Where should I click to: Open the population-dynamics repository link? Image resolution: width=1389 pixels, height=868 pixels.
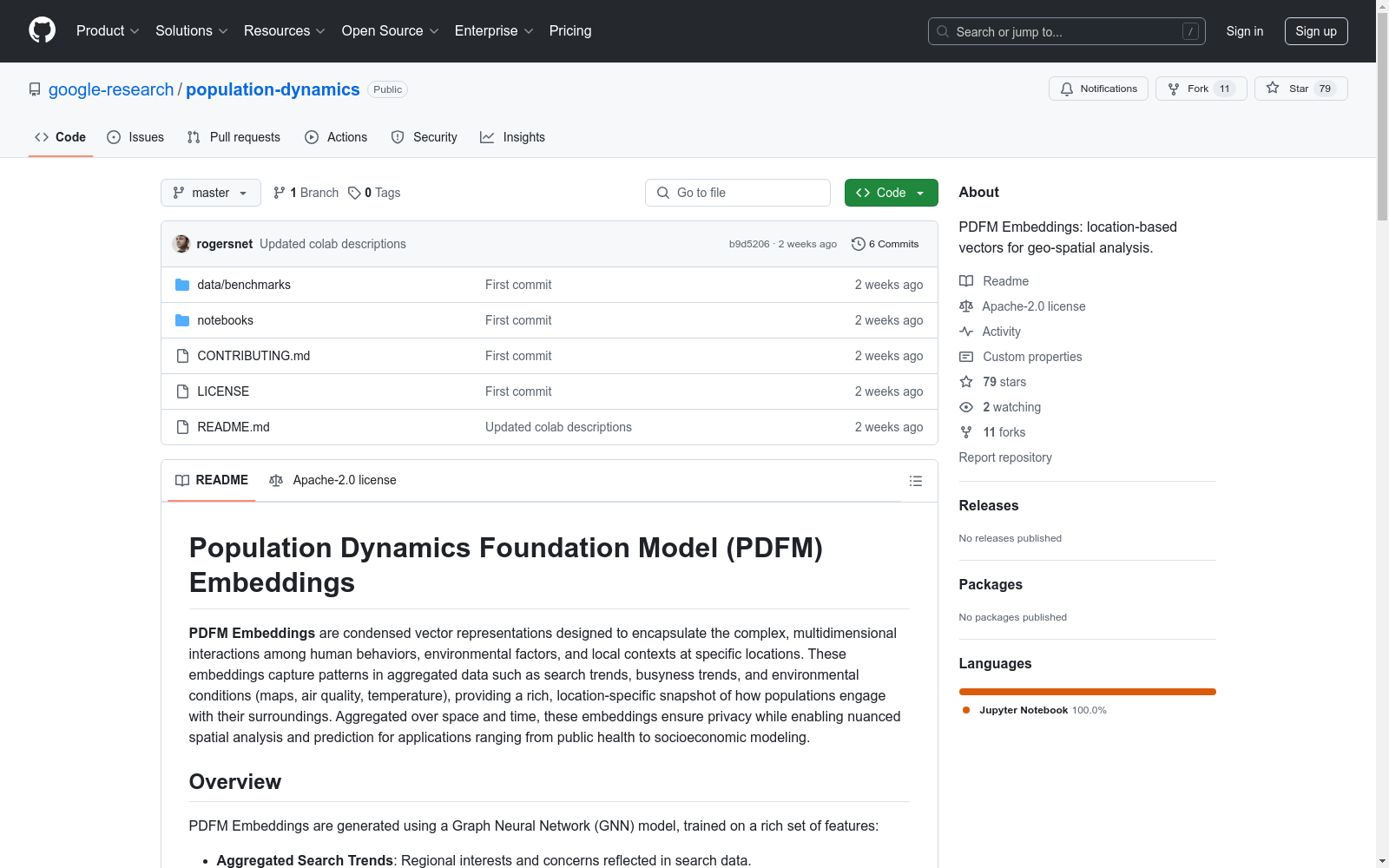click(273, 89)
